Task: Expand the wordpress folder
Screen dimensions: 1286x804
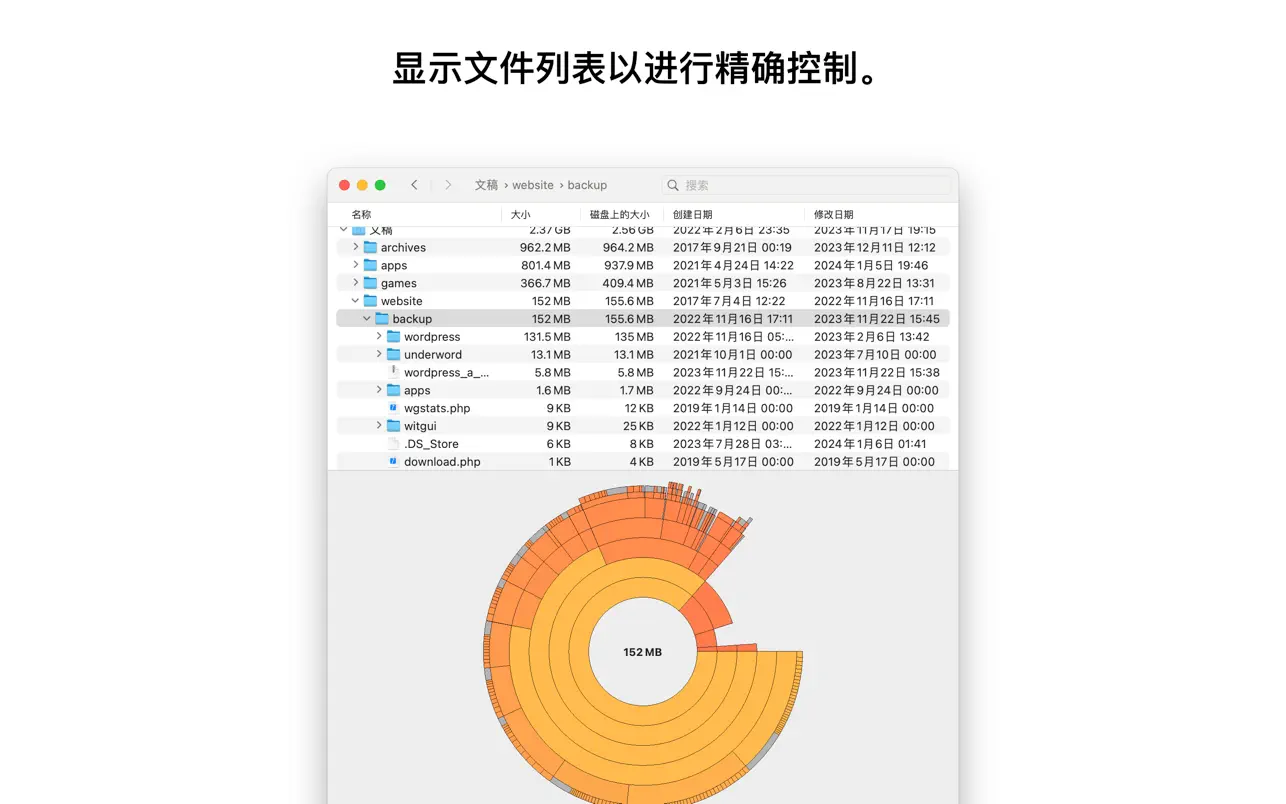Action: coord(379,337)
